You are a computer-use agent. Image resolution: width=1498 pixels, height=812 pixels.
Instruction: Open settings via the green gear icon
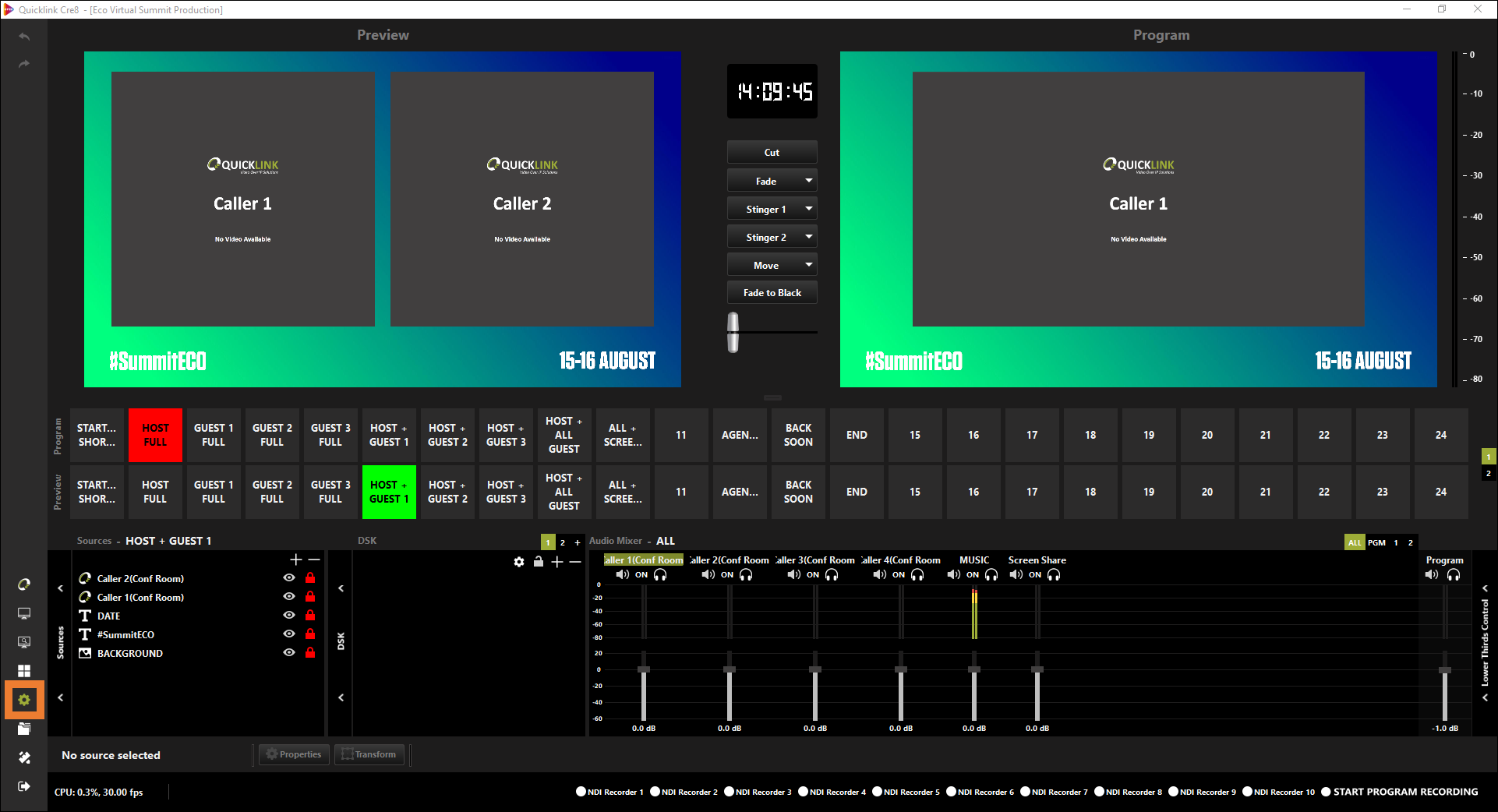click(24, 700)
